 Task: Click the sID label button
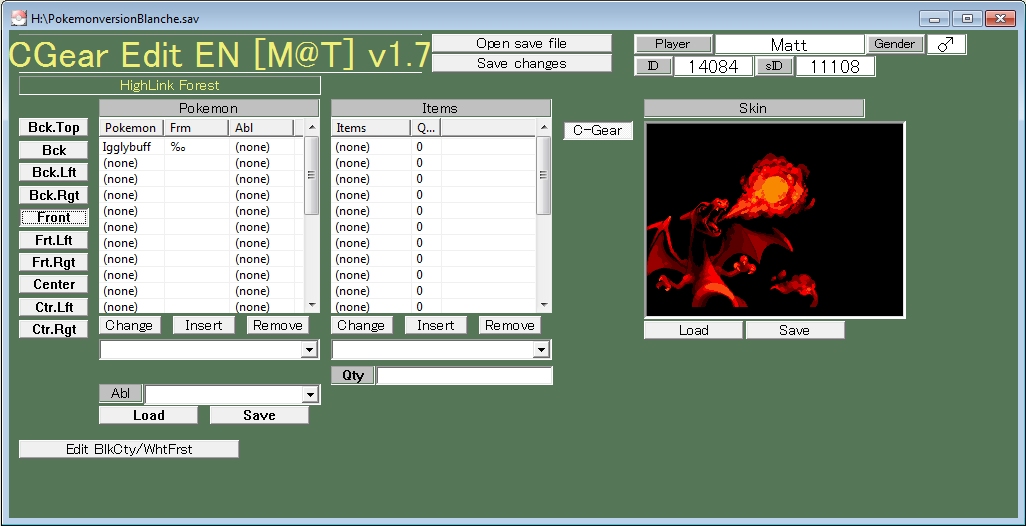(774, 66)
